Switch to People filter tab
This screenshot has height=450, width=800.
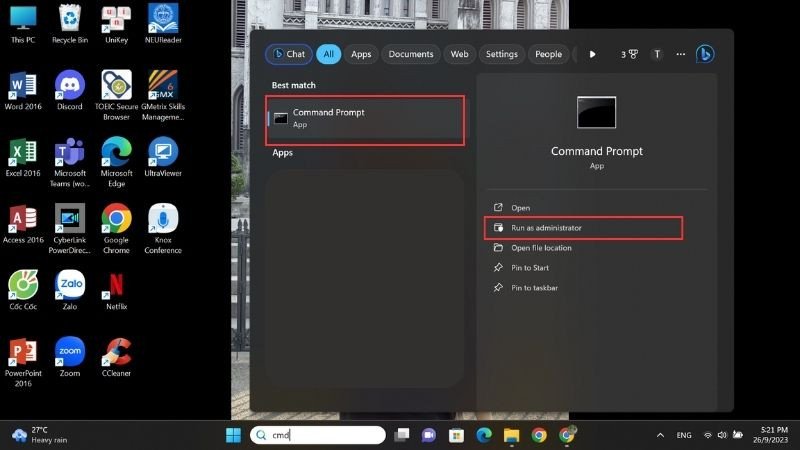pyautogui.click(x=548, y=54)
